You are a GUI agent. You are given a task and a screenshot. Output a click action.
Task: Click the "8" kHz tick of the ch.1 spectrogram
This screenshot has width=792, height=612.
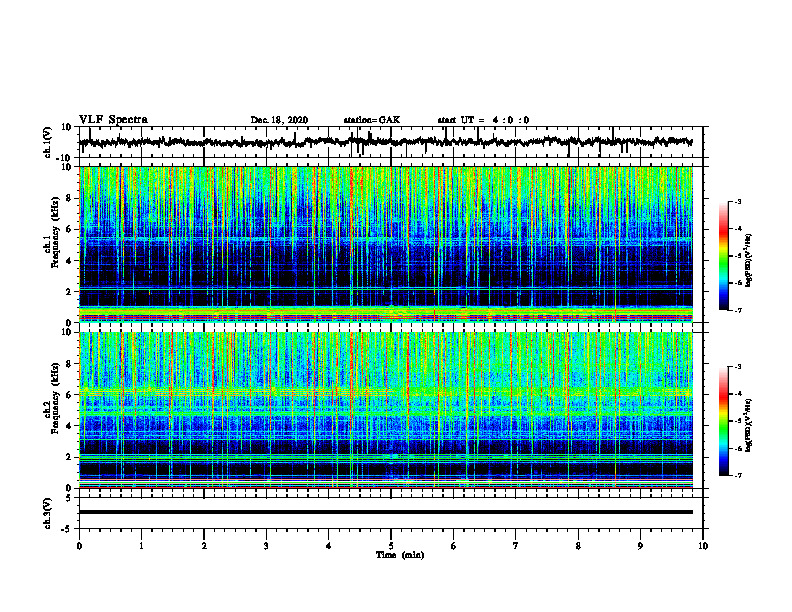coord(69,198)
